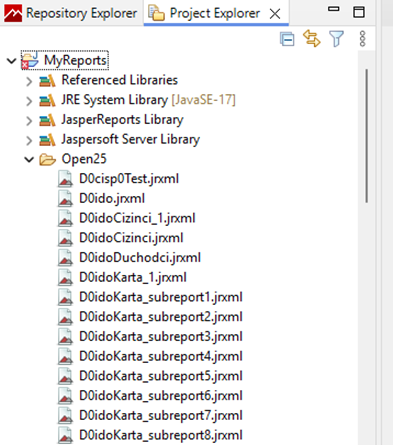393x445 pixels.
Task: Open the filter funnel icon
Action: coord(336,39)
